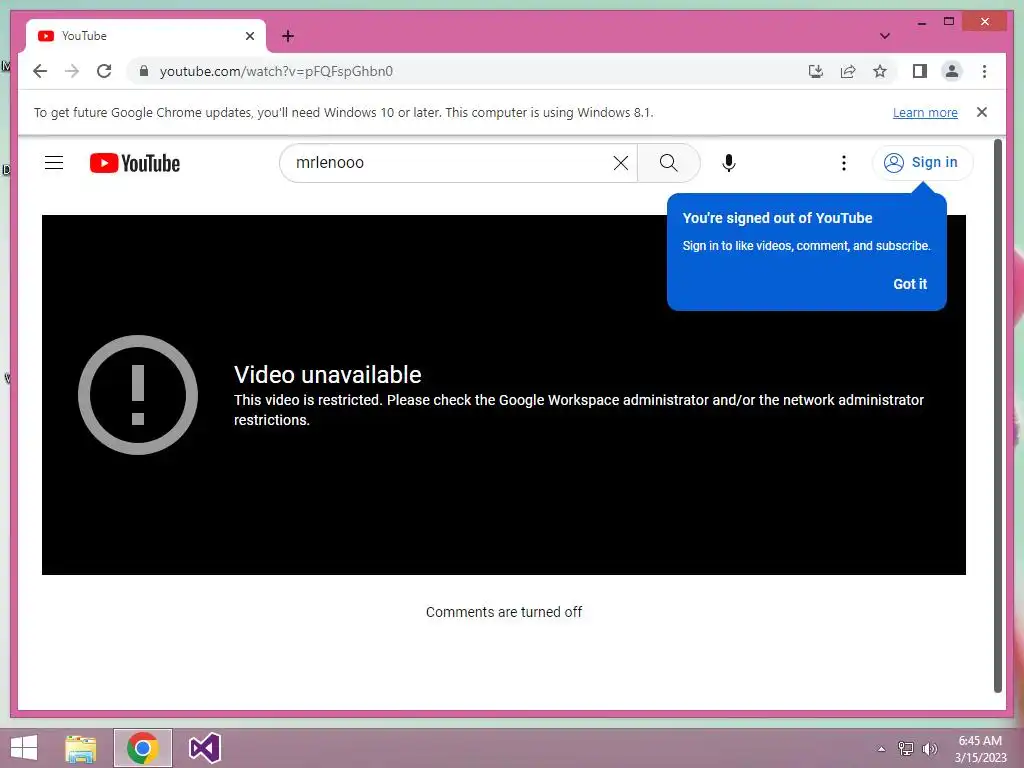Click the You're signed out of YouTube text
1024x768 pixels.
(777, 218)
